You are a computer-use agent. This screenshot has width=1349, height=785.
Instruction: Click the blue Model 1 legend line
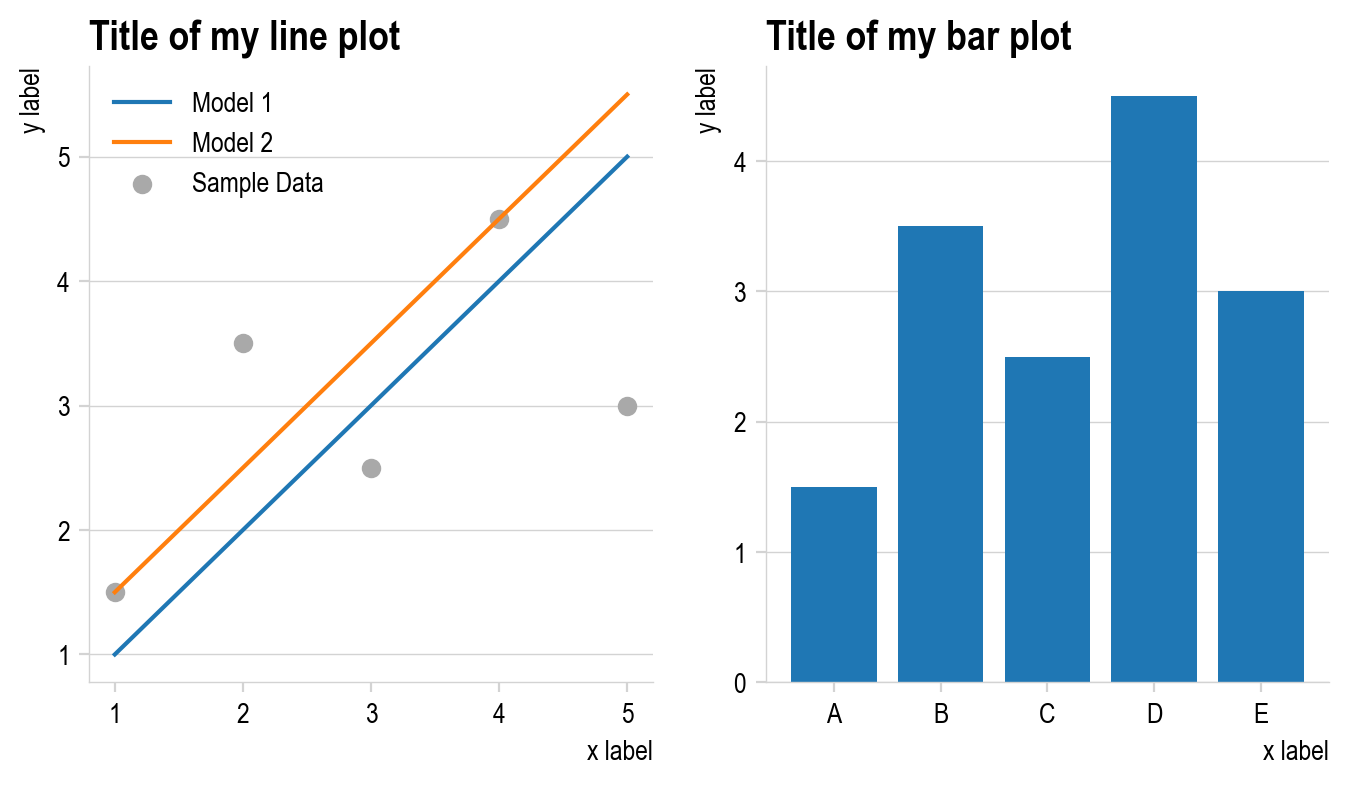click(142, 102)
